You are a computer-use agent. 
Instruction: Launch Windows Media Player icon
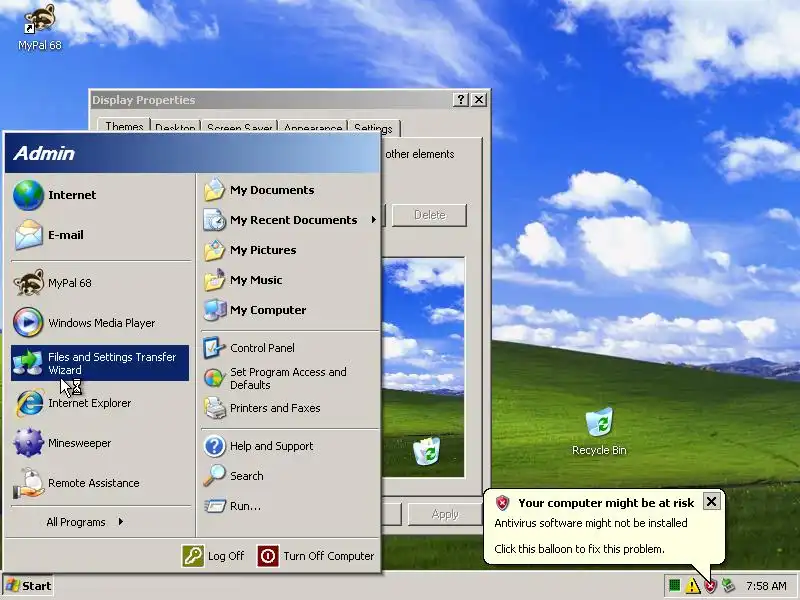click(x=28, y=322)
